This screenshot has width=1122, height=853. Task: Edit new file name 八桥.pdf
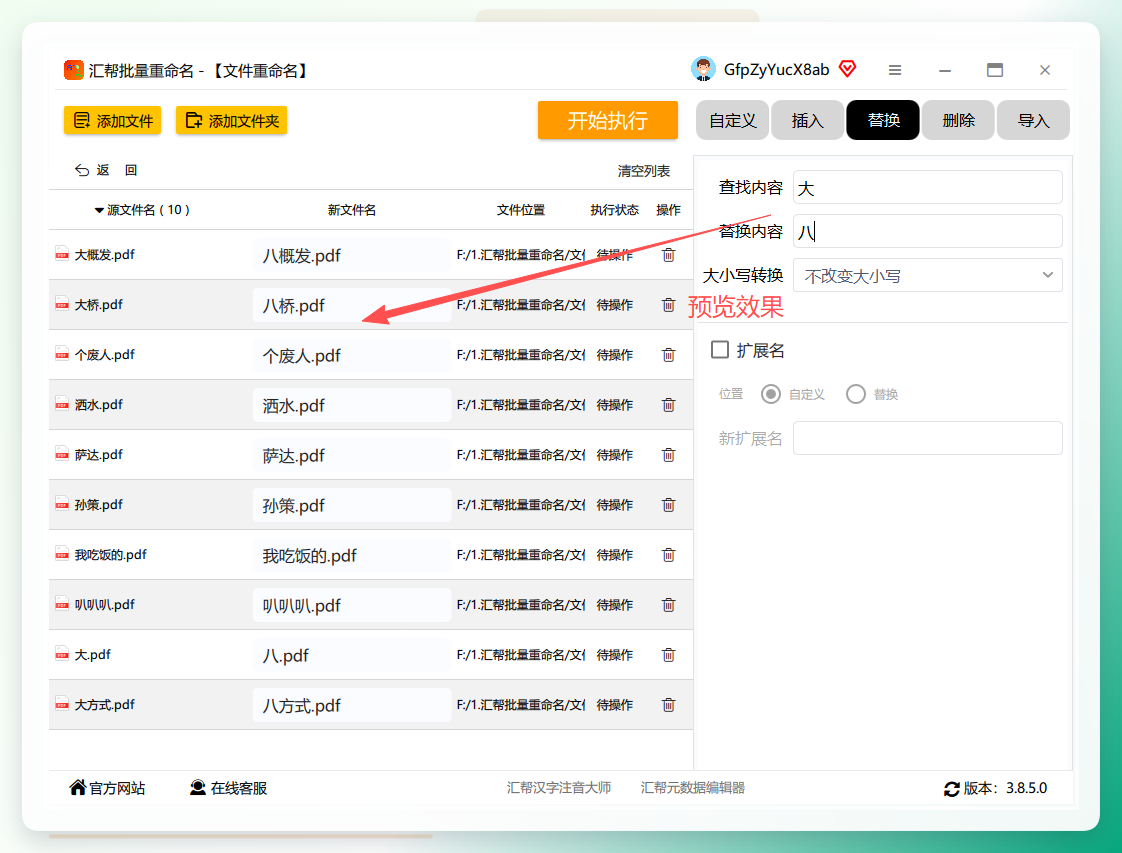[x=351, y=306]
